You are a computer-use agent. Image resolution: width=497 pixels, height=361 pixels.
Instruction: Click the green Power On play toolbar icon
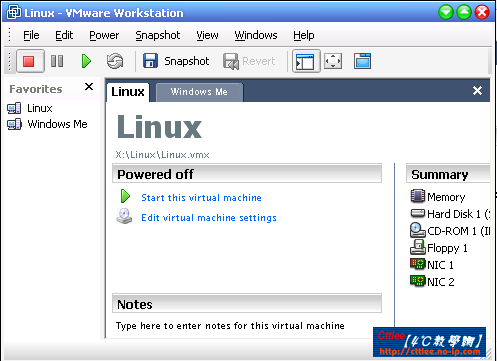coord(86,61)
